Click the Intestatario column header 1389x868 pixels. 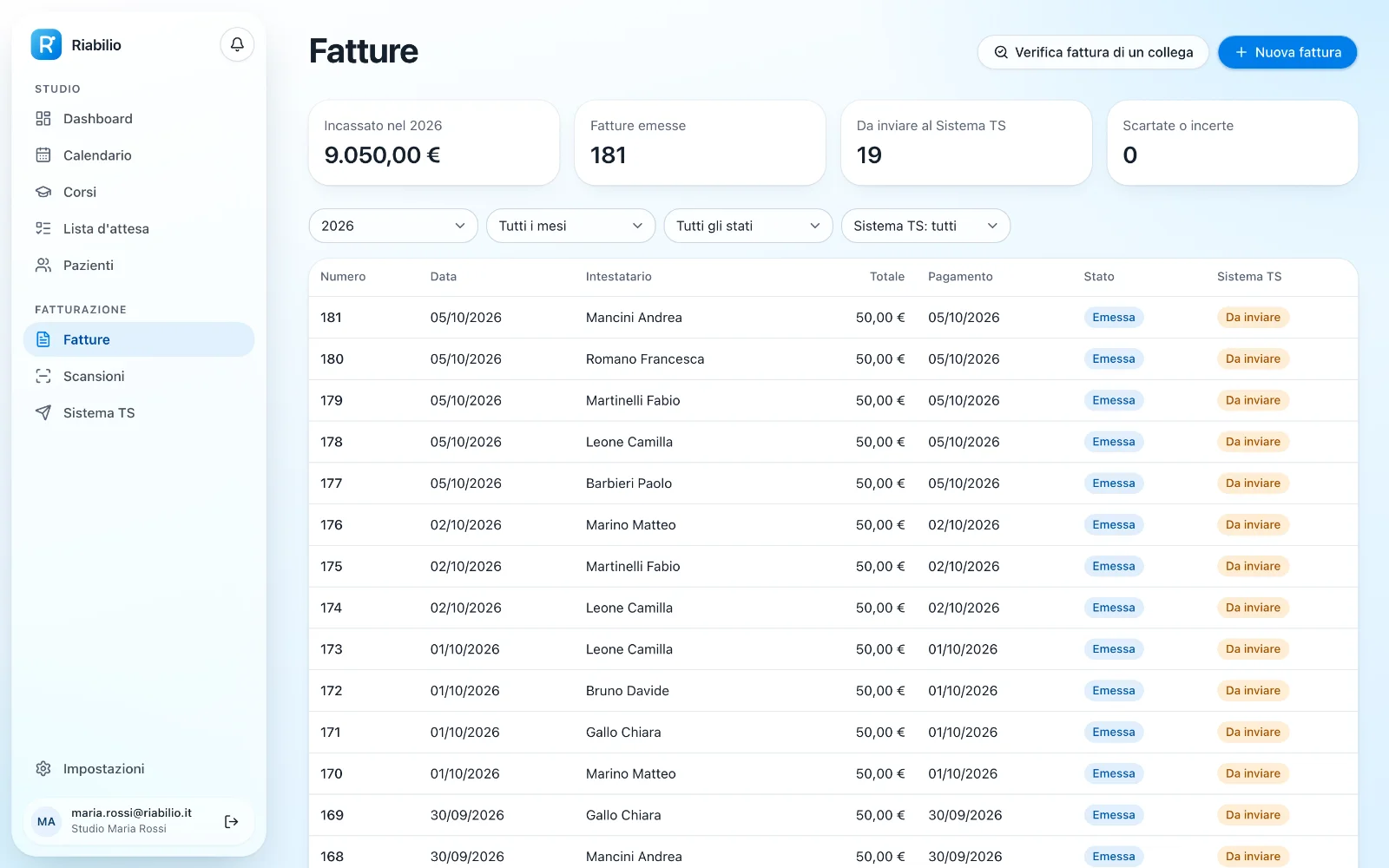[619, 277]
